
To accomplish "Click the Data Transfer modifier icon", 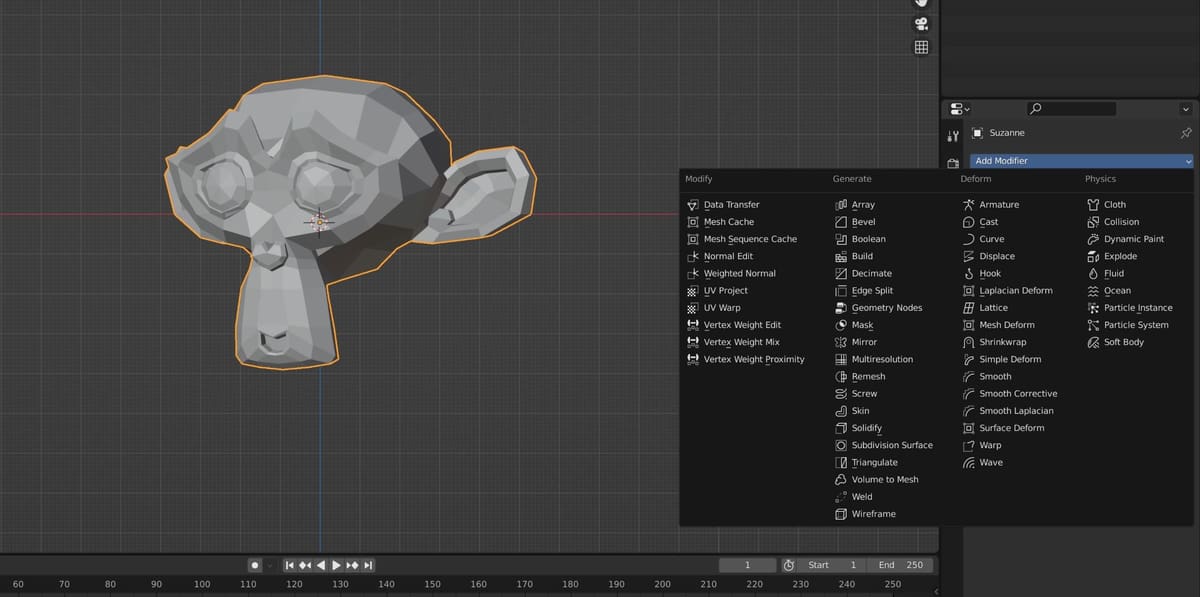I will click(693, 205).
